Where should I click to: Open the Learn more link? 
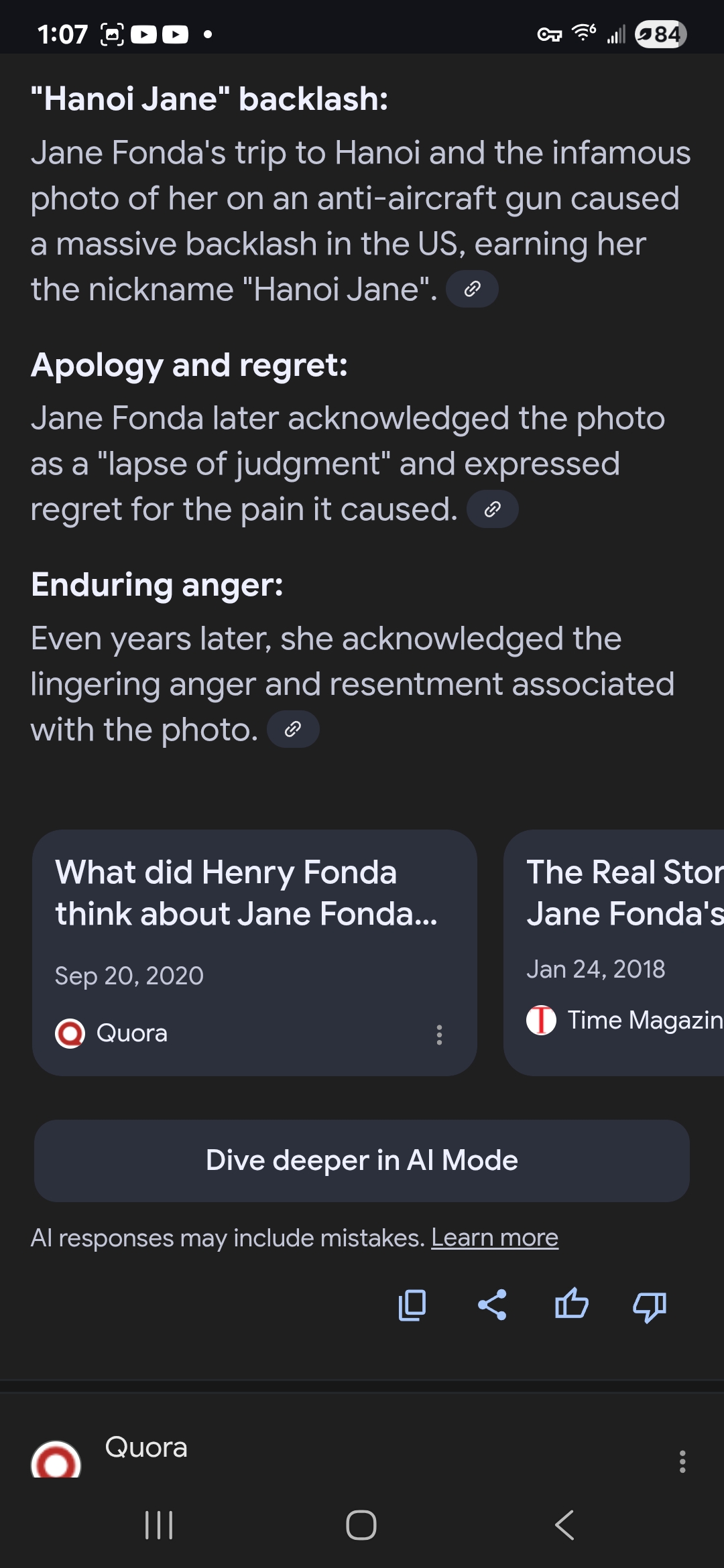coord(494,1238)
